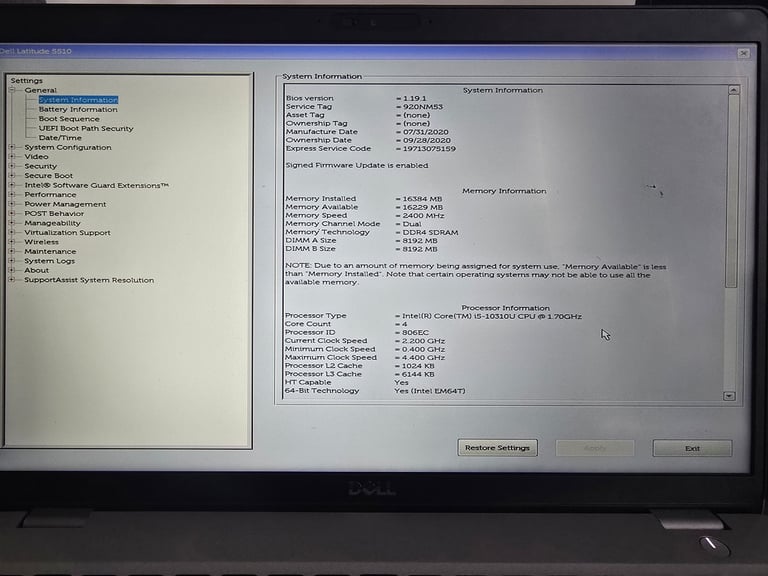Click the Exit button
The height and width of the screenshot is (576, 768).
692,448
